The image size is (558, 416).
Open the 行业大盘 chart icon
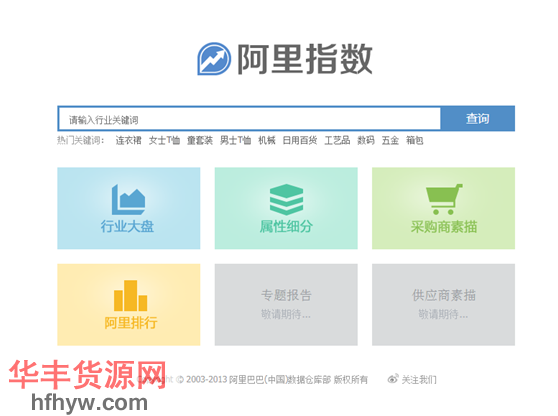128,200
